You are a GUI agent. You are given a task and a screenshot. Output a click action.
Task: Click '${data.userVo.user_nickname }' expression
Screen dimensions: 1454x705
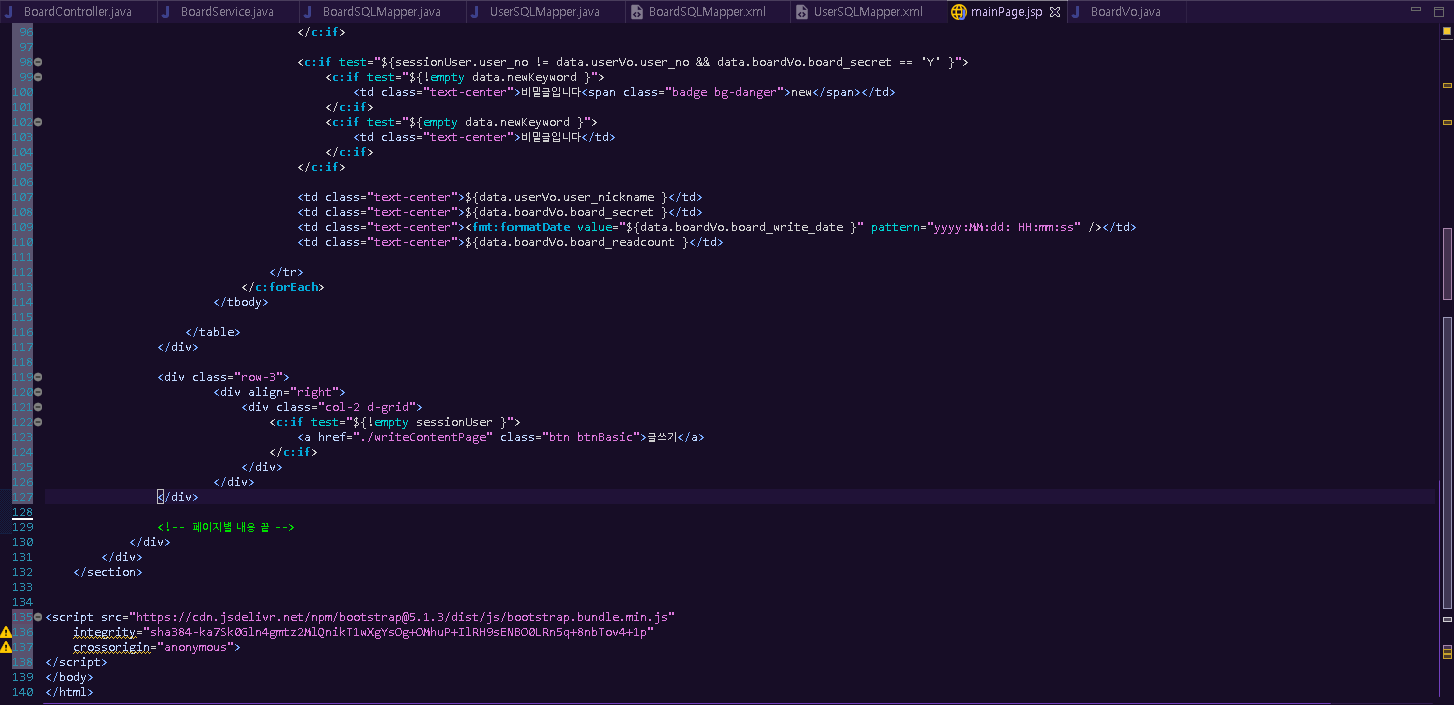[566, 197]
